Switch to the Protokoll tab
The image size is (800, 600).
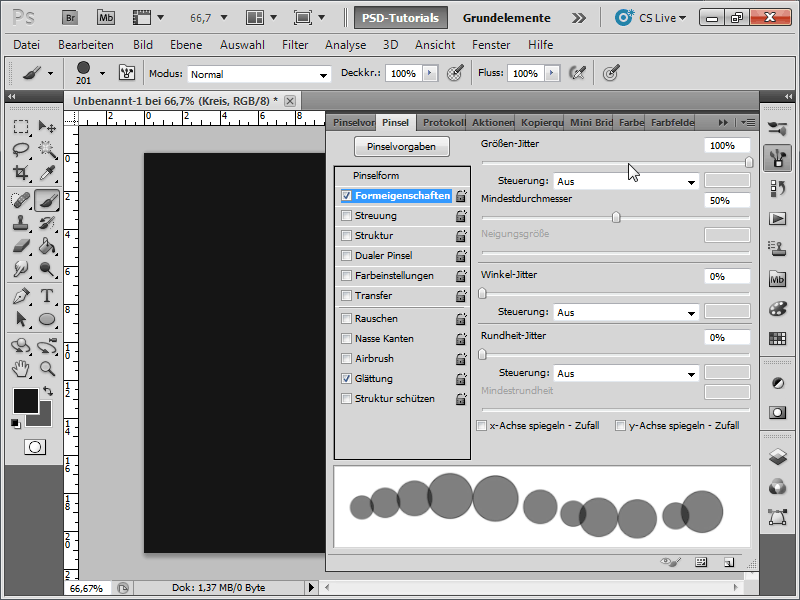(443, 122)
